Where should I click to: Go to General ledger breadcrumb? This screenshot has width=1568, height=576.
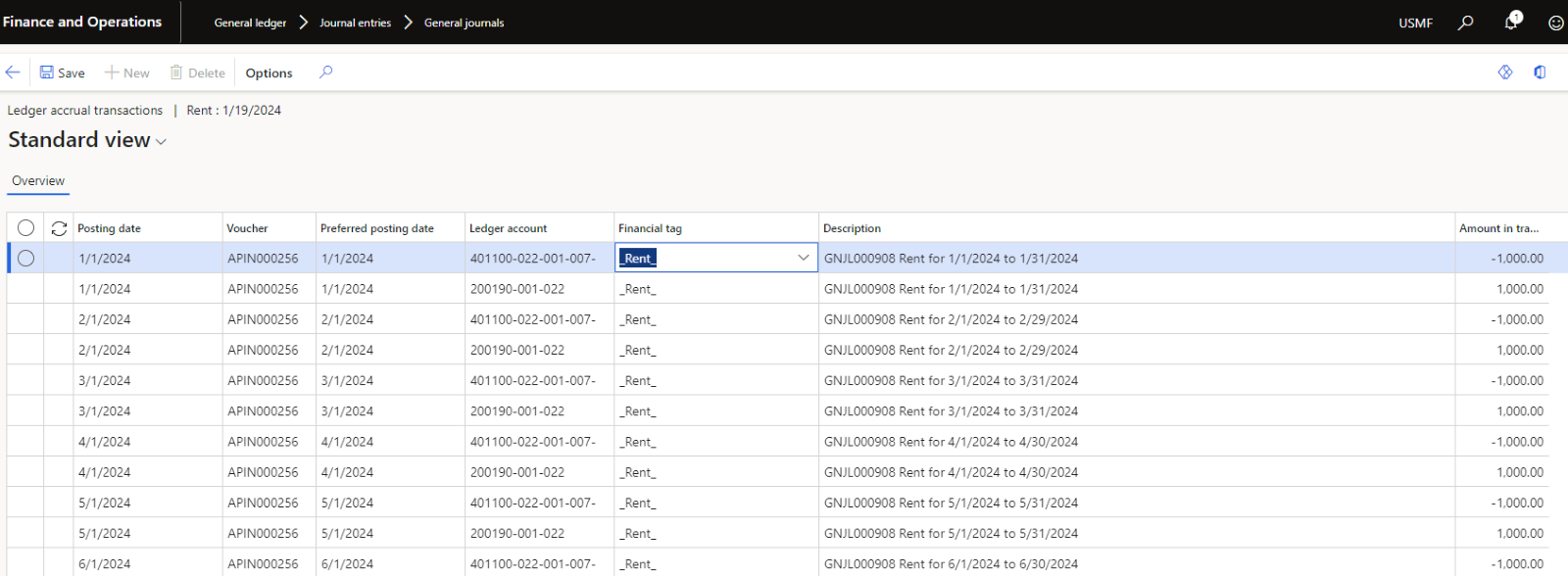[x=250, y=23]
